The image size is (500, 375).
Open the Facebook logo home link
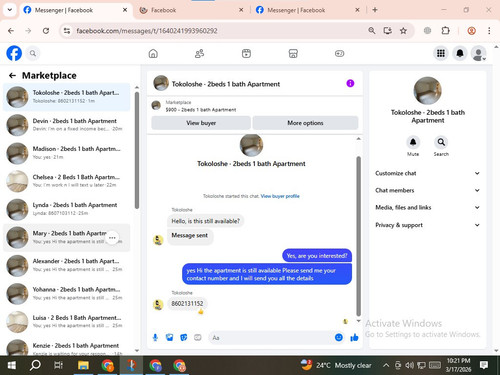point(14,53)
